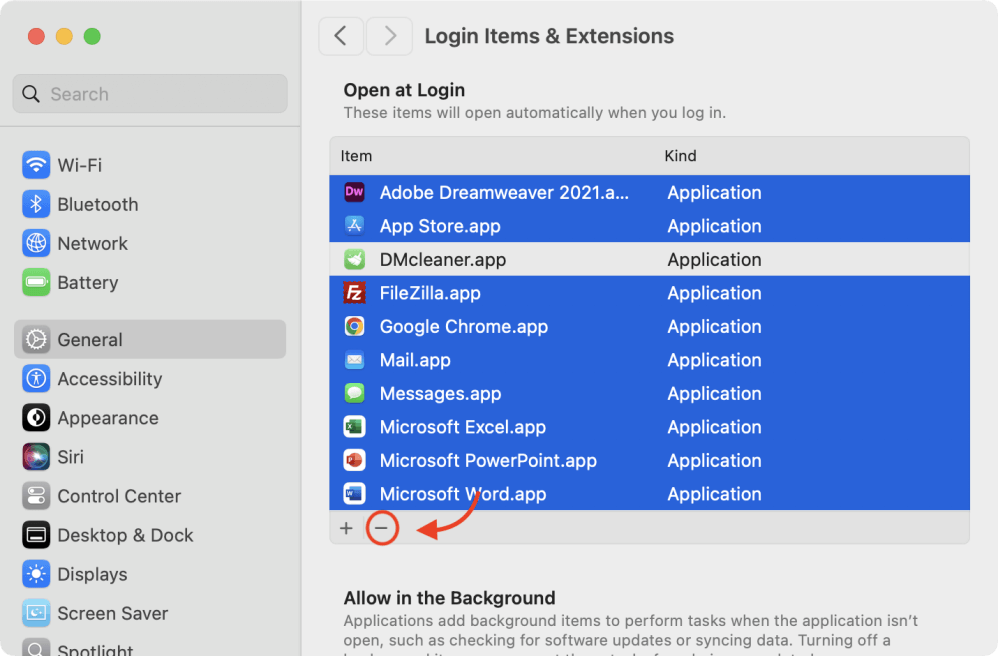This screenshot has width=998, height=656.
Task: Click the Adobe Dreamweaver app icon
Action: click(x=354, y=192)
